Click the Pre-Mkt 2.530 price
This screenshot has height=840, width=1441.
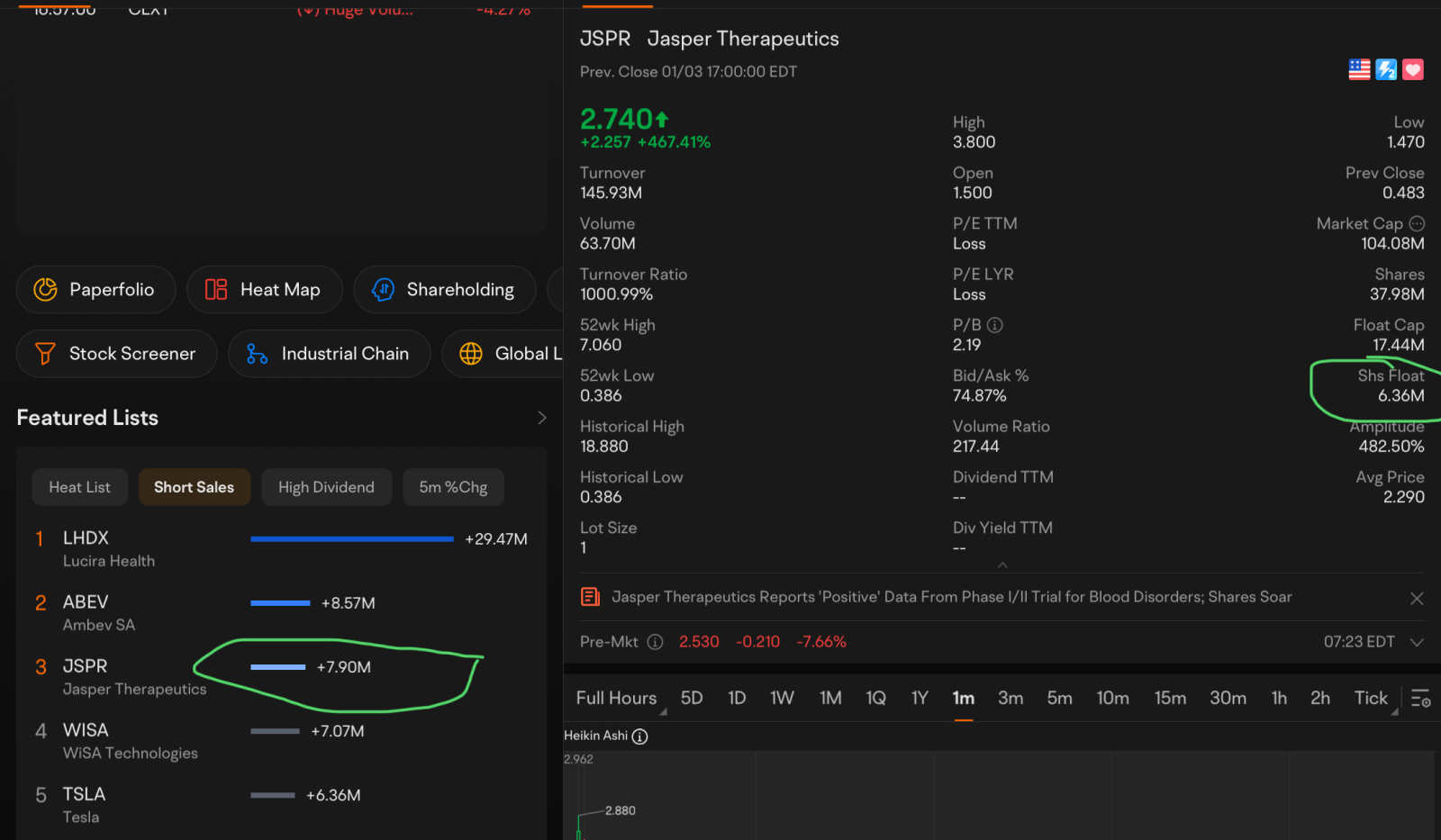pyautogui.click(x=699, y=642)
